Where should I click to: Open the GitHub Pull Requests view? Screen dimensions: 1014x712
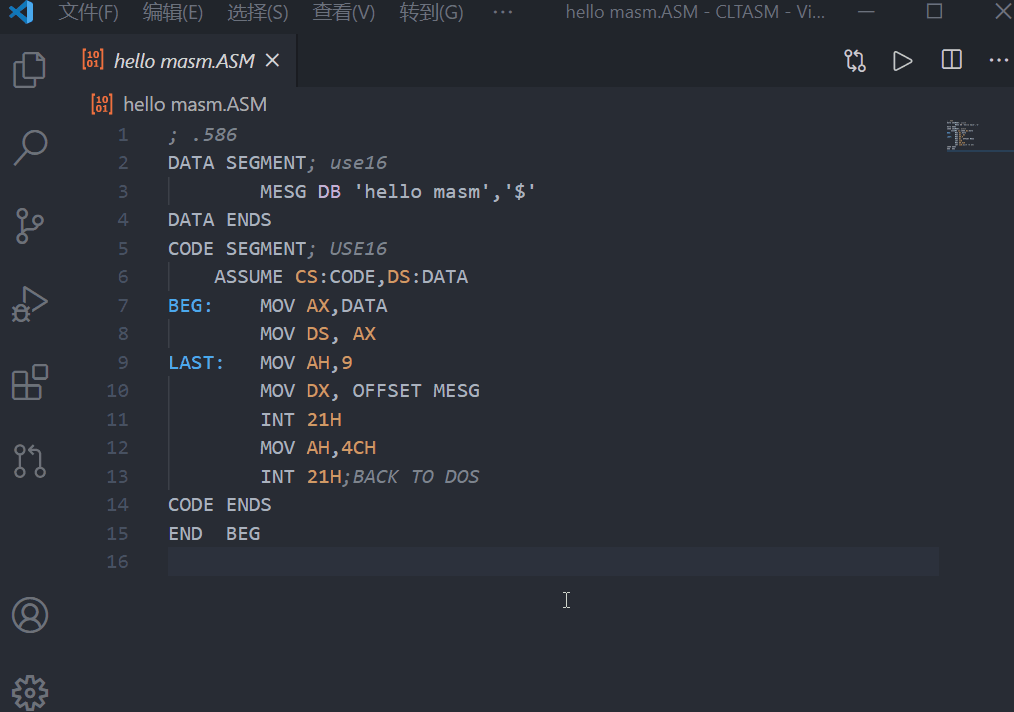point(29,461)
